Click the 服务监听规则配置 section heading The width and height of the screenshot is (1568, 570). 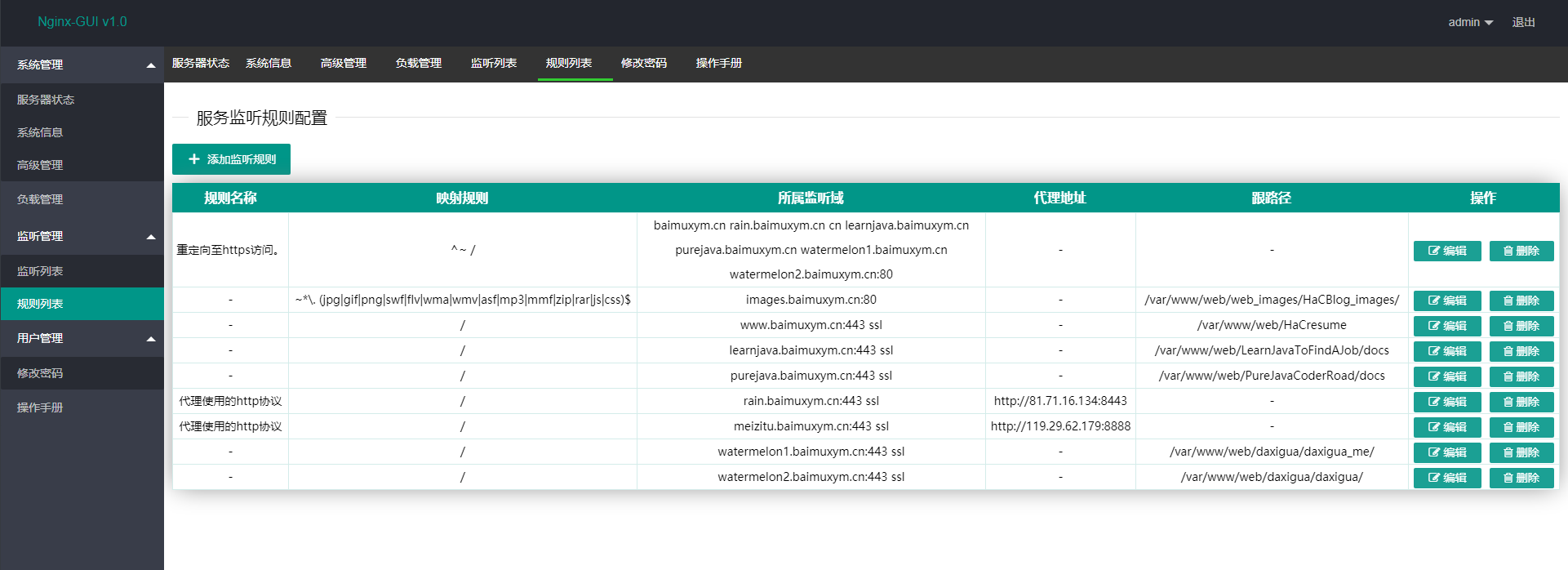[261, 118]
